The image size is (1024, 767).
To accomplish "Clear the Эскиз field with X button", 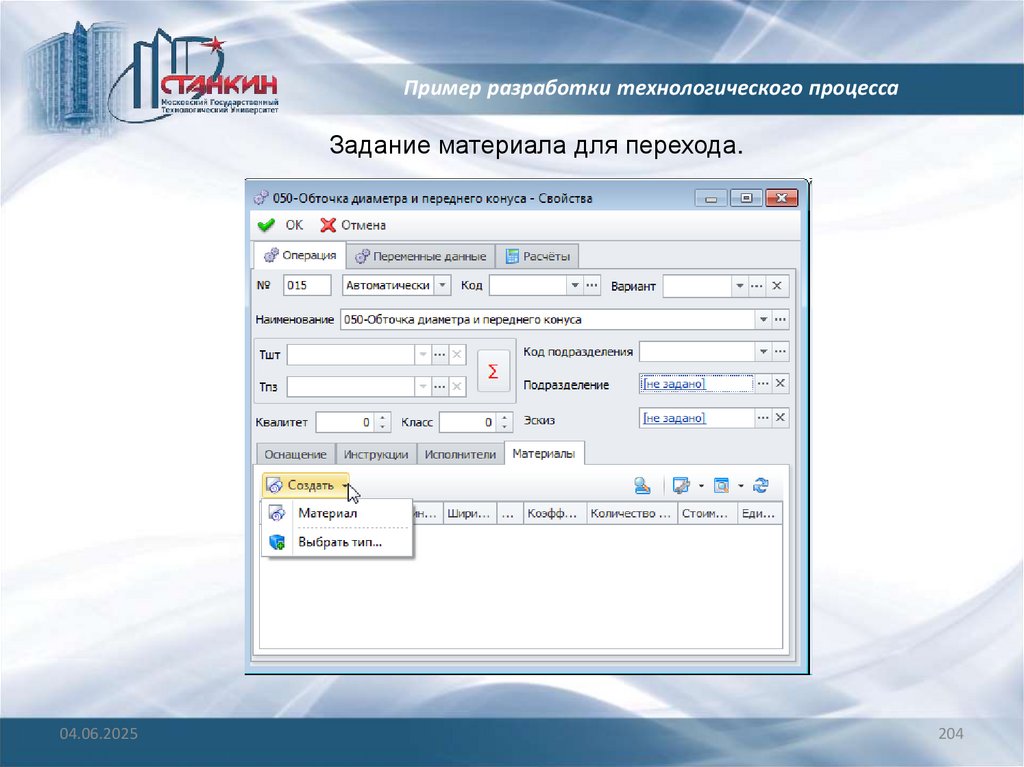I will point(780,417).
